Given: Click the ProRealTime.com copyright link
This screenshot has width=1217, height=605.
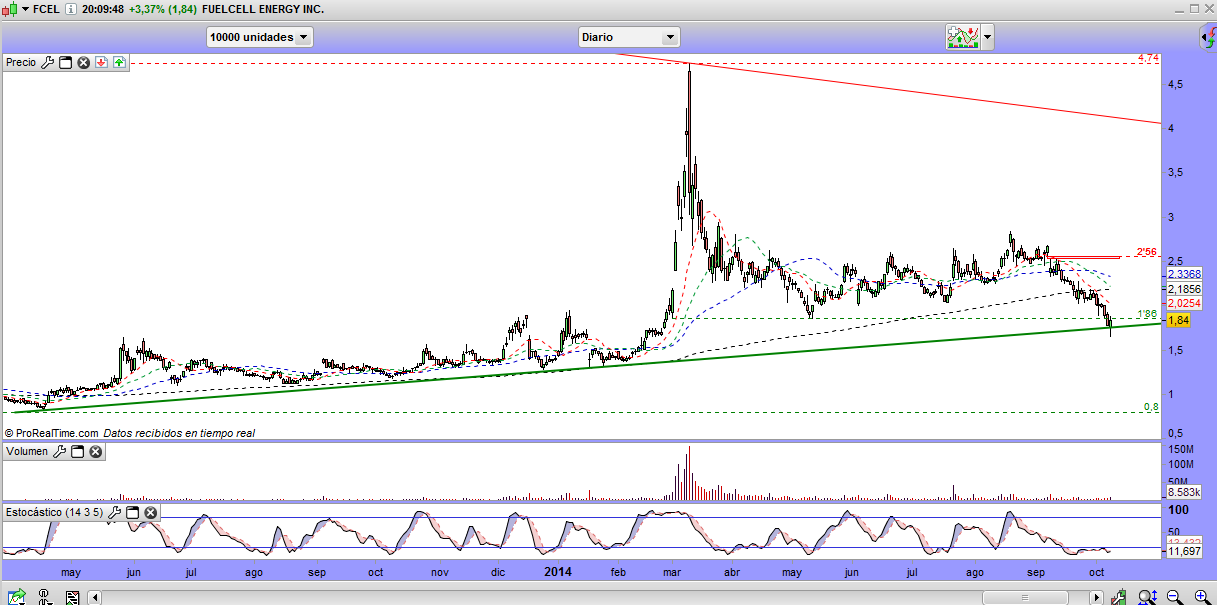Looking at the screenshot, I should pyautogui.click(x=52, y=433).
